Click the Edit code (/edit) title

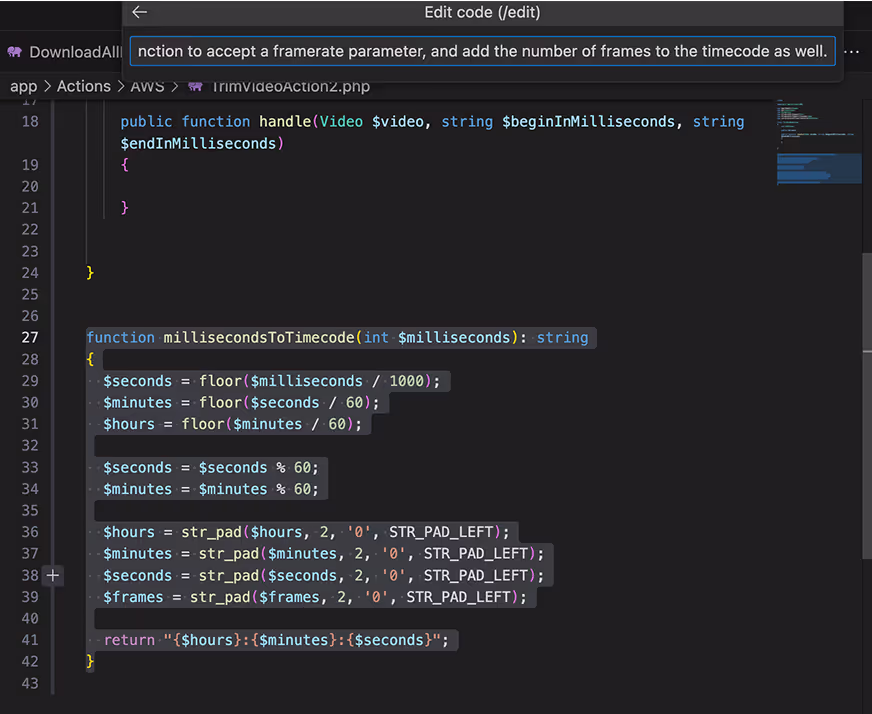(x=482, y=12)
